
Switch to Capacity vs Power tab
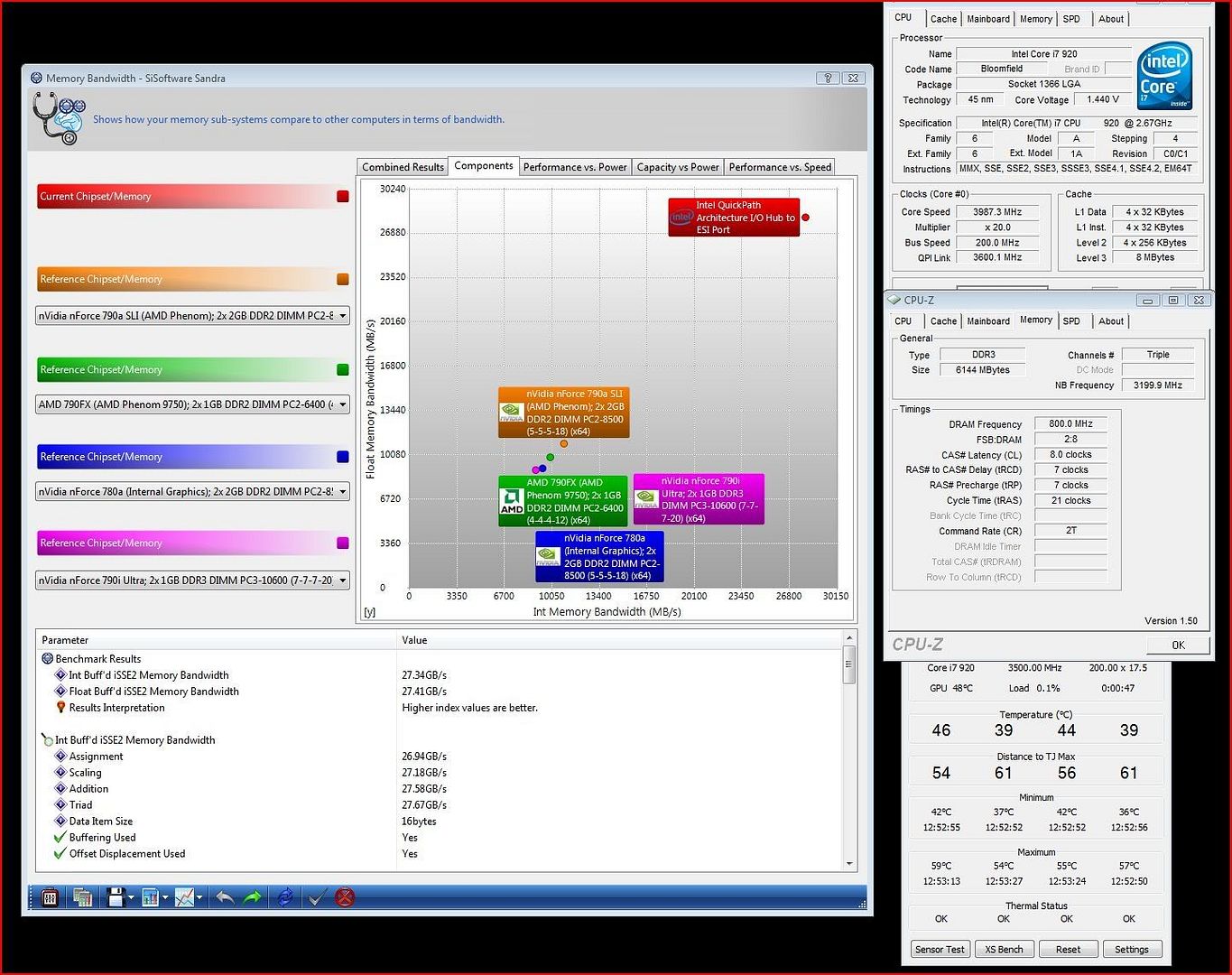click(x=678, y=167)
